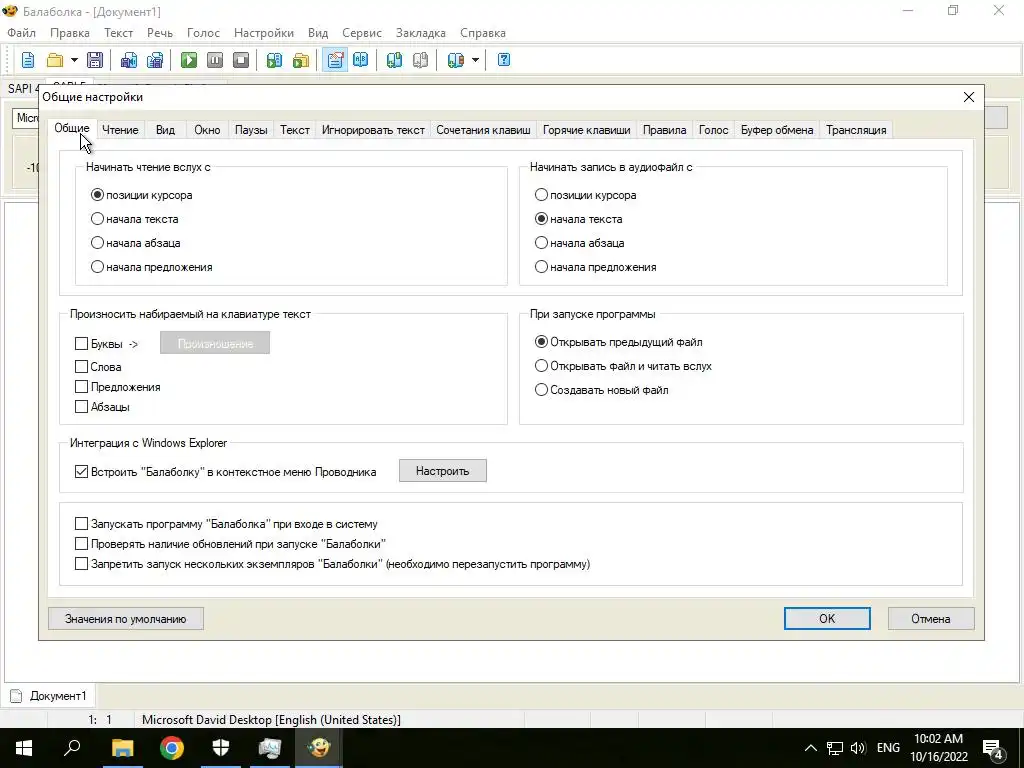Enable the Абзацы checkbox
Image resolution: width=1024 pixels, height=768 pixels.
[82, 407]
